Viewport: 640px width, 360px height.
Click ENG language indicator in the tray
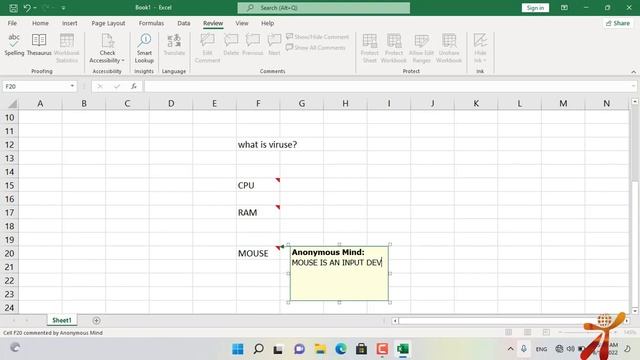tap(541, 349)
